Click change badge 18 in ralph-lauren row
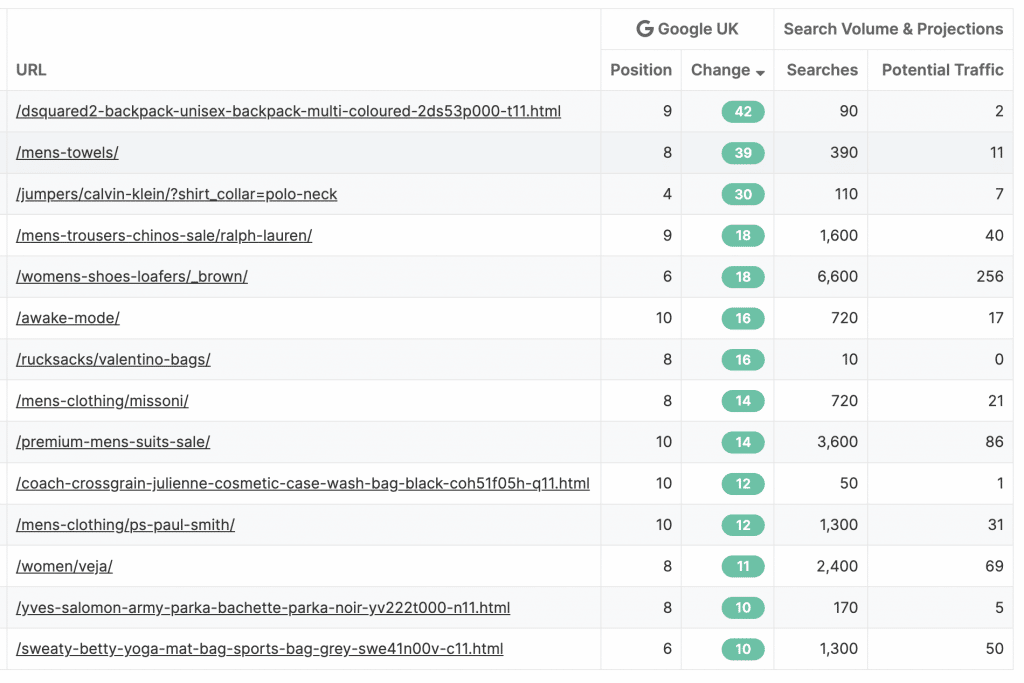This screenshot has height=683, width=1024. (743, 236)
